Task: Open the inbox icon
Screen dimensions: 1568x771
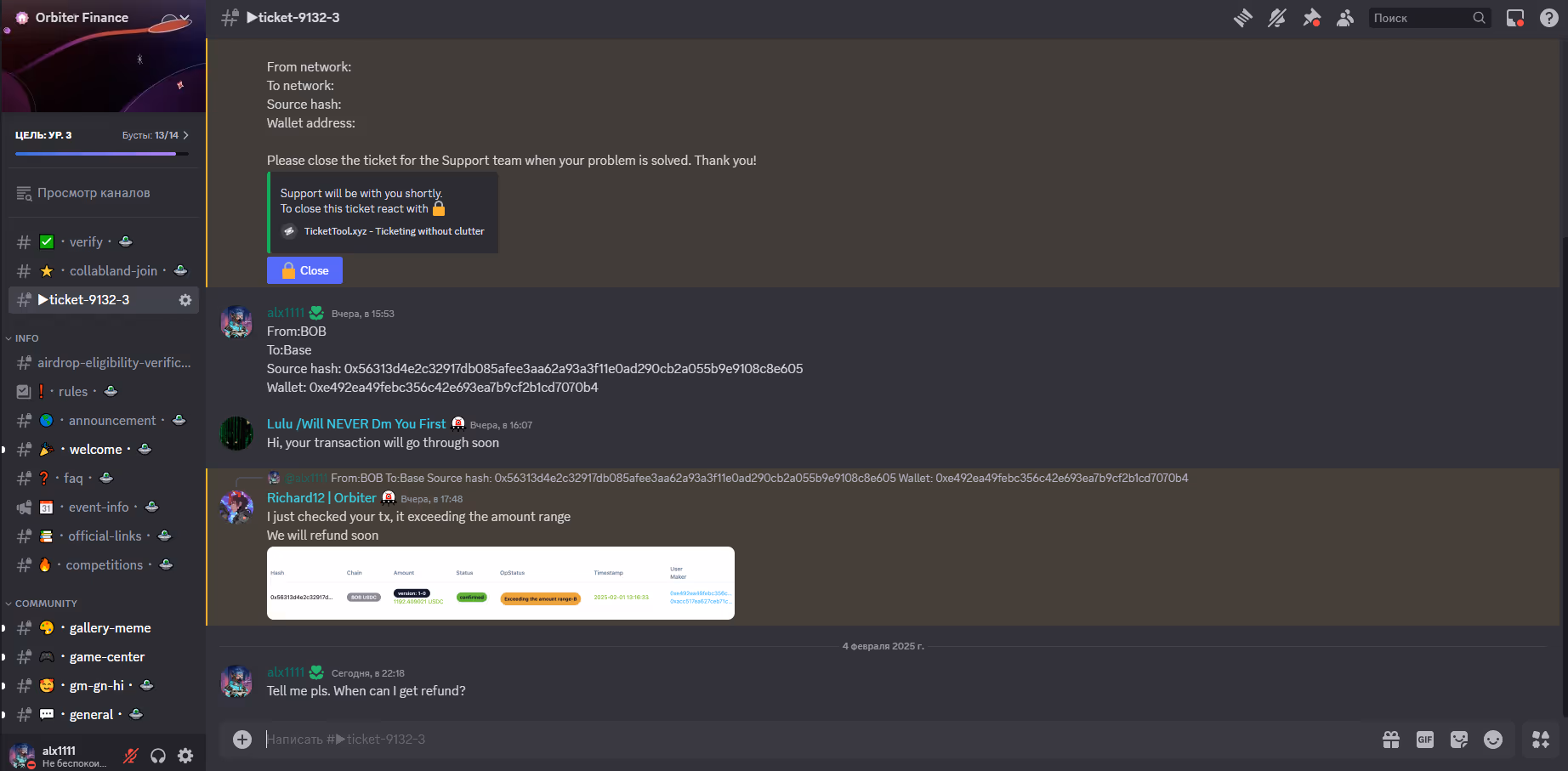Action: [1515, 18]
